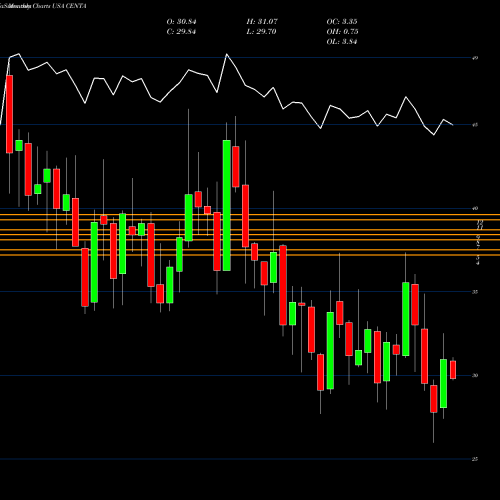Image resolution: width=500 pixels, height=500 pixels.
Task: Click the low price value L: 29.70
Action: 261,32
